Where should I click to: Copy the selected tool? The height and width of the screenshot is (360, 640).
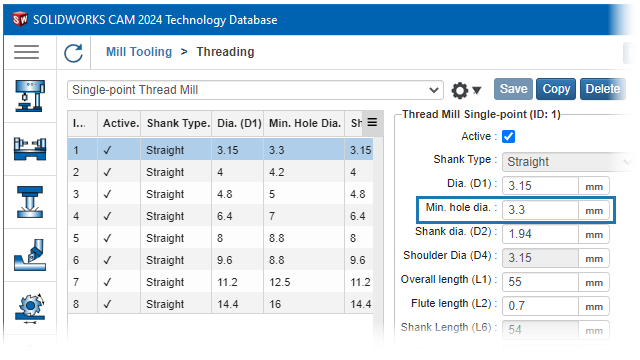click(x=556, y=89)
